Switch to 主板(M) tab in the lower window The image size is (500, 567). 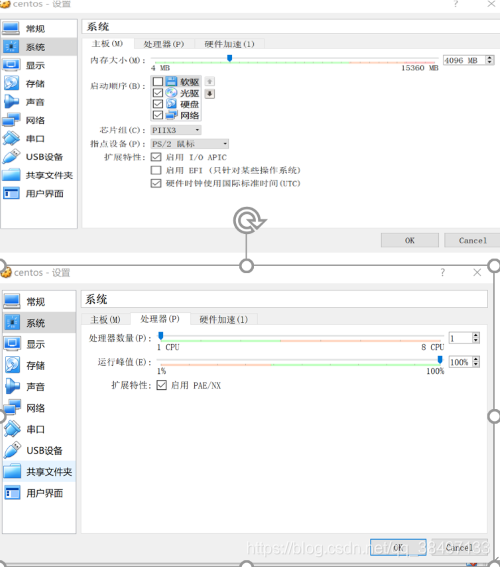[x=105, y=320]
